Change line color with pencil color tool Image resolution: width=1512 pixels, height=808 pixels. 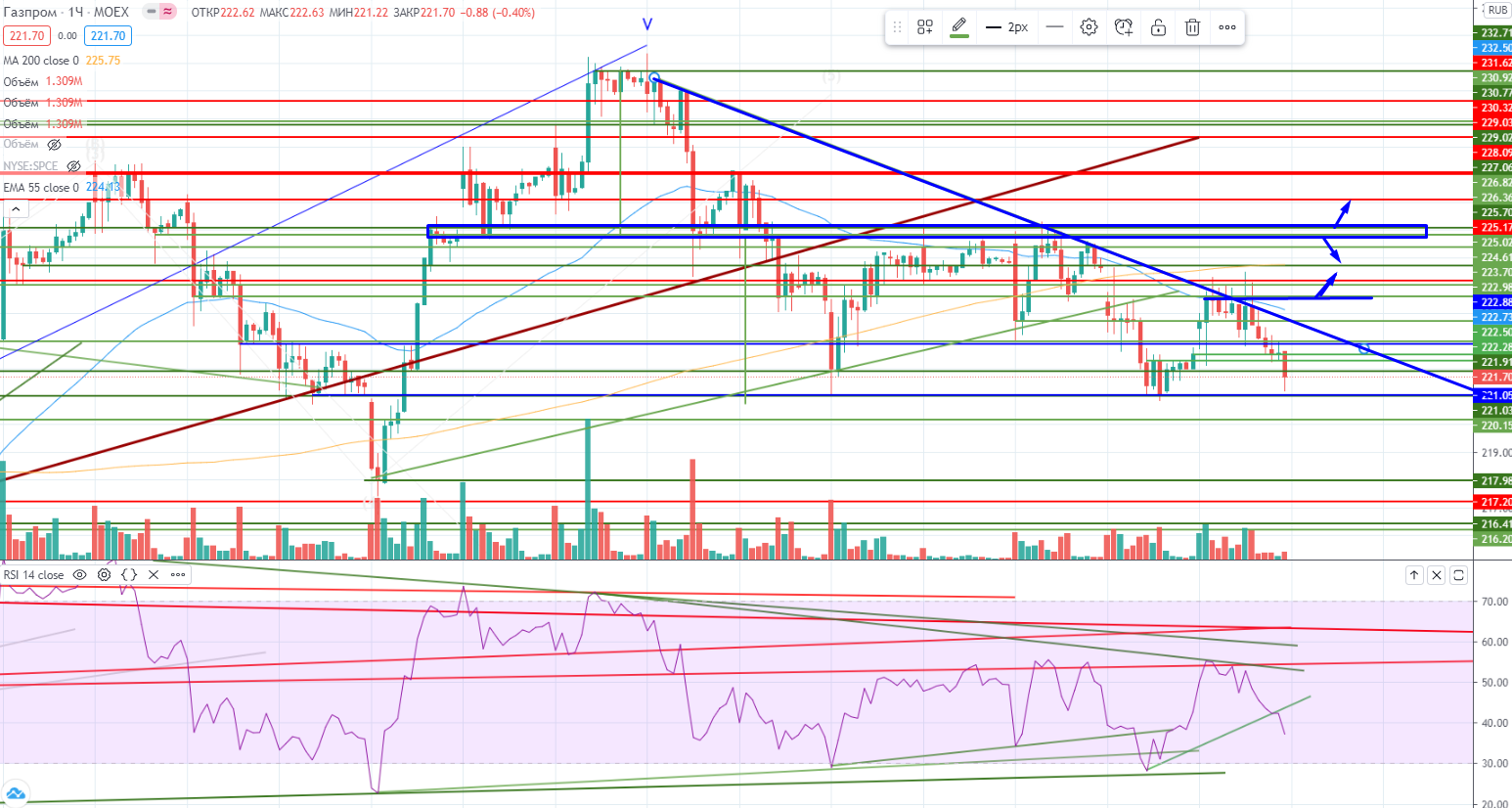click(959, 27)
